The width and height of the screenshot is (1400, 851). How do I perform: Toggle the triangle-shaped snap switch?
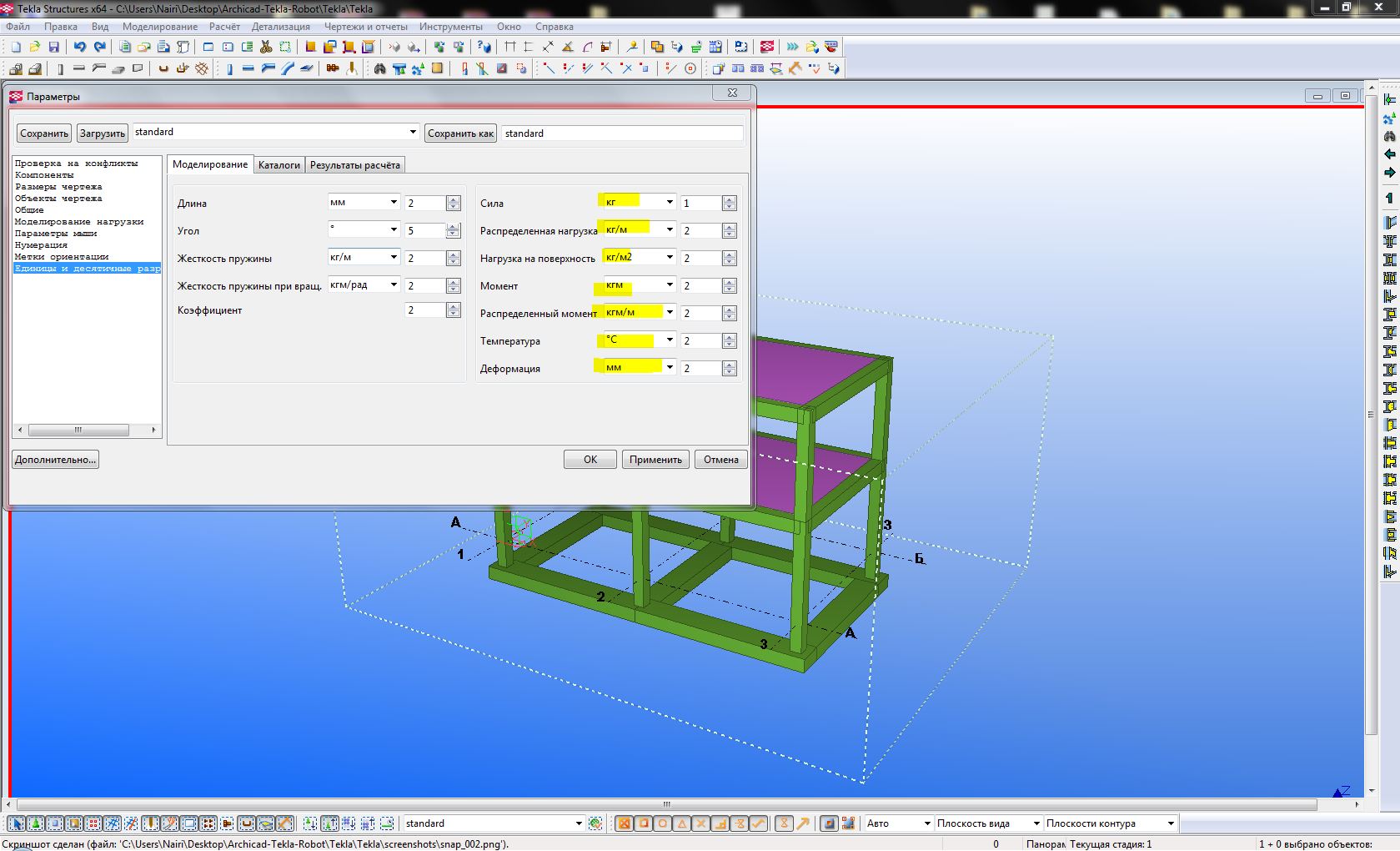click(x=682, y=823)
